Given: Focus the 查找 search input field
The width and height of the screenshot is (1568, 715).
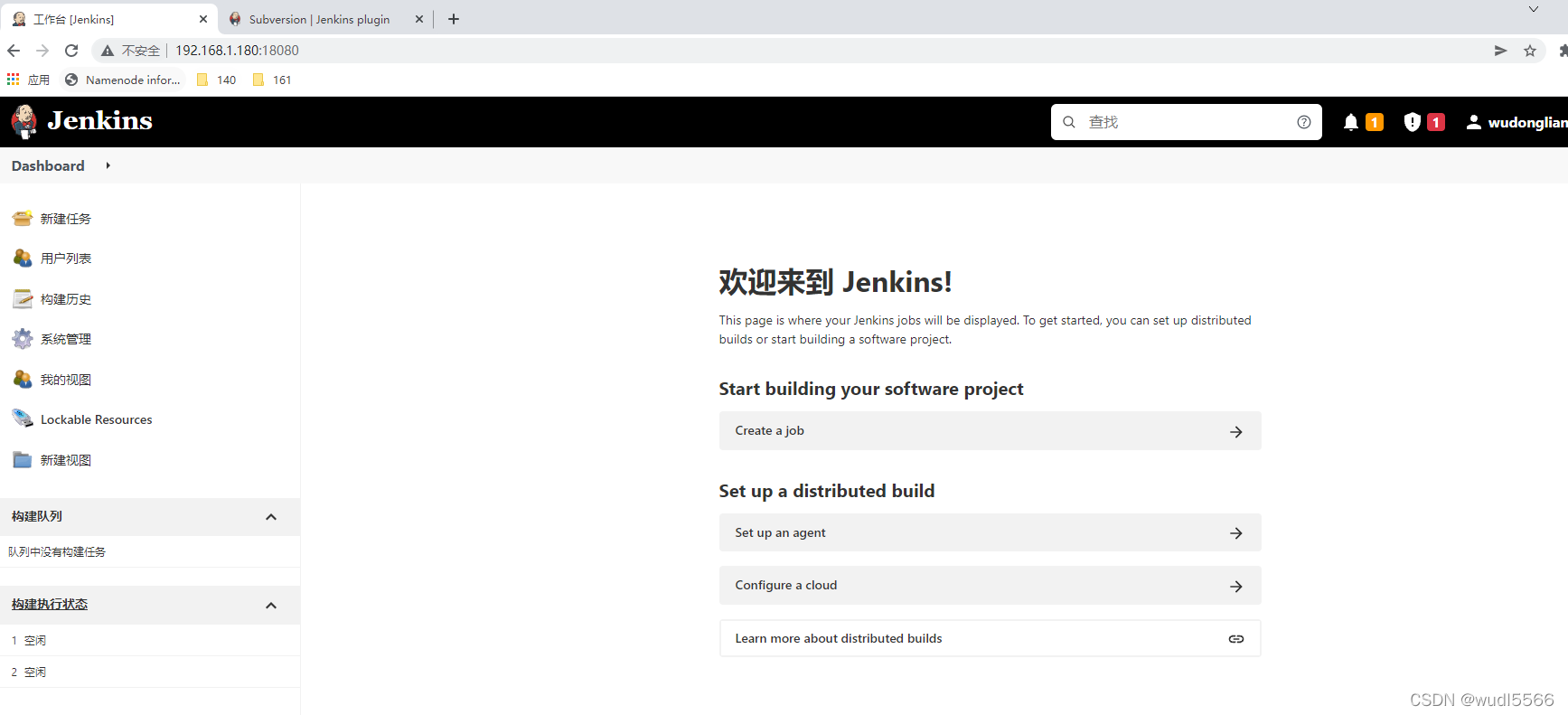Looking at the screenshot, I should (x=1187, y=122).
